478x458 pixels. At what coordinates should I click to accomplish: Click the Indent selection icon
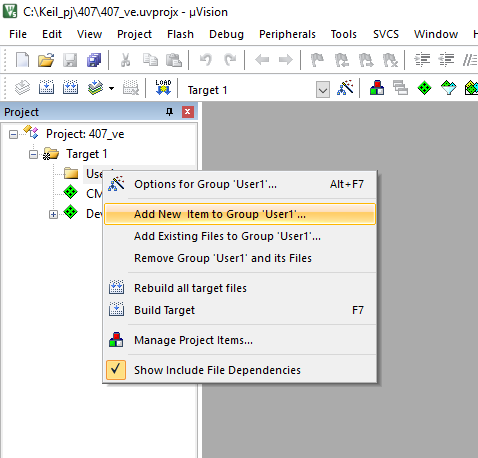(x=422, y=60)
